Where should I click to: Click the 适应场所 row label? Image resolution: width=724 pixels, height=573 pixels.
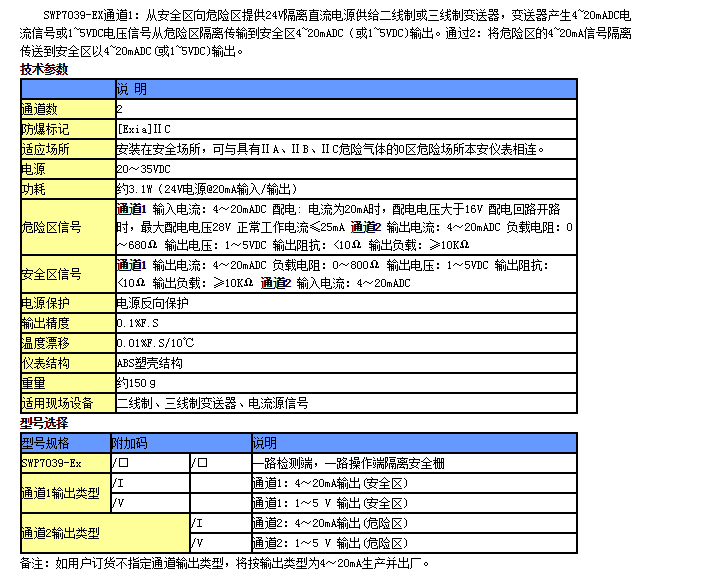tap(46, 149)
